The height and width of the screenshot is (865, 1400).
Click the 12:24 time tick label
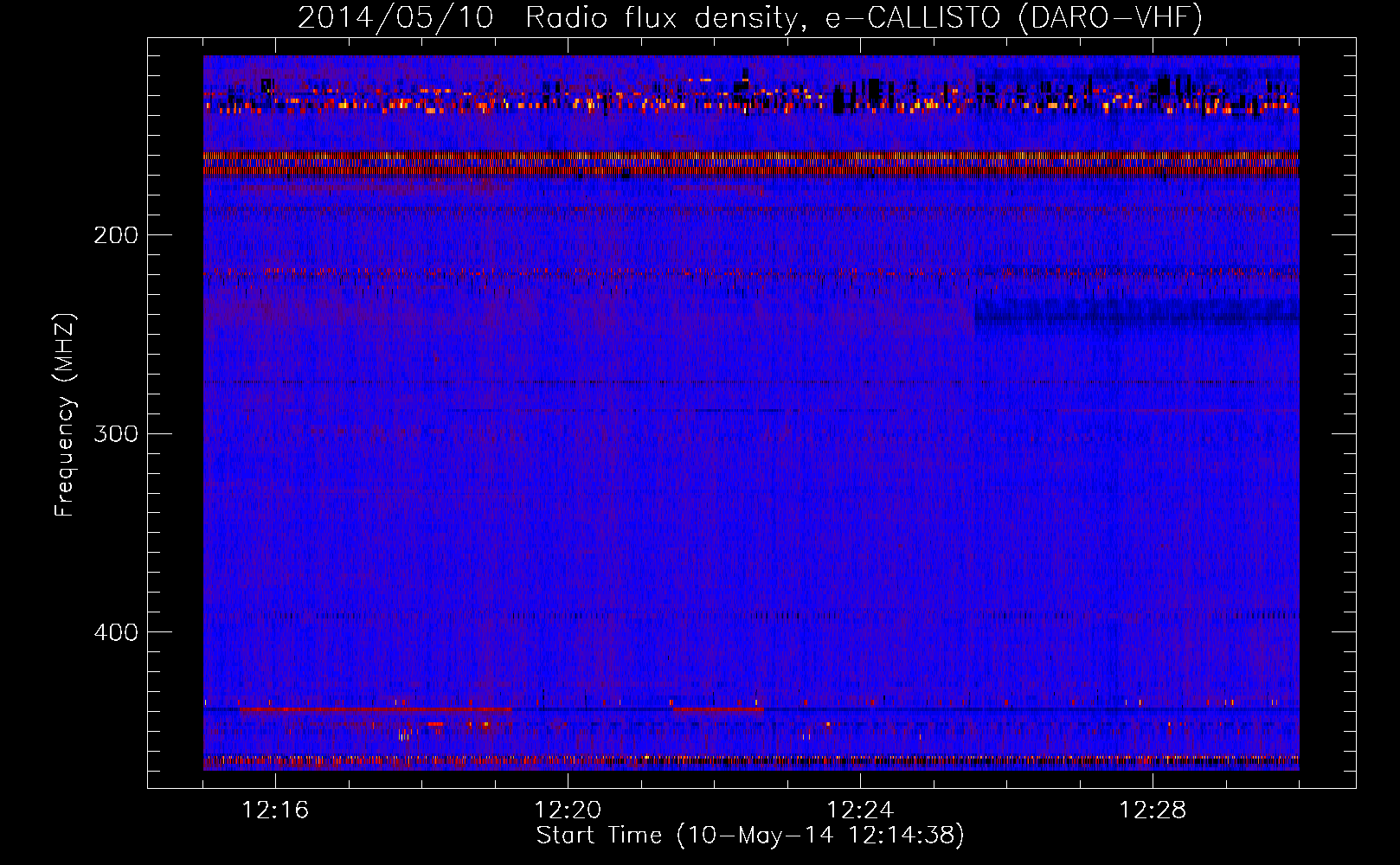(860, 811)
